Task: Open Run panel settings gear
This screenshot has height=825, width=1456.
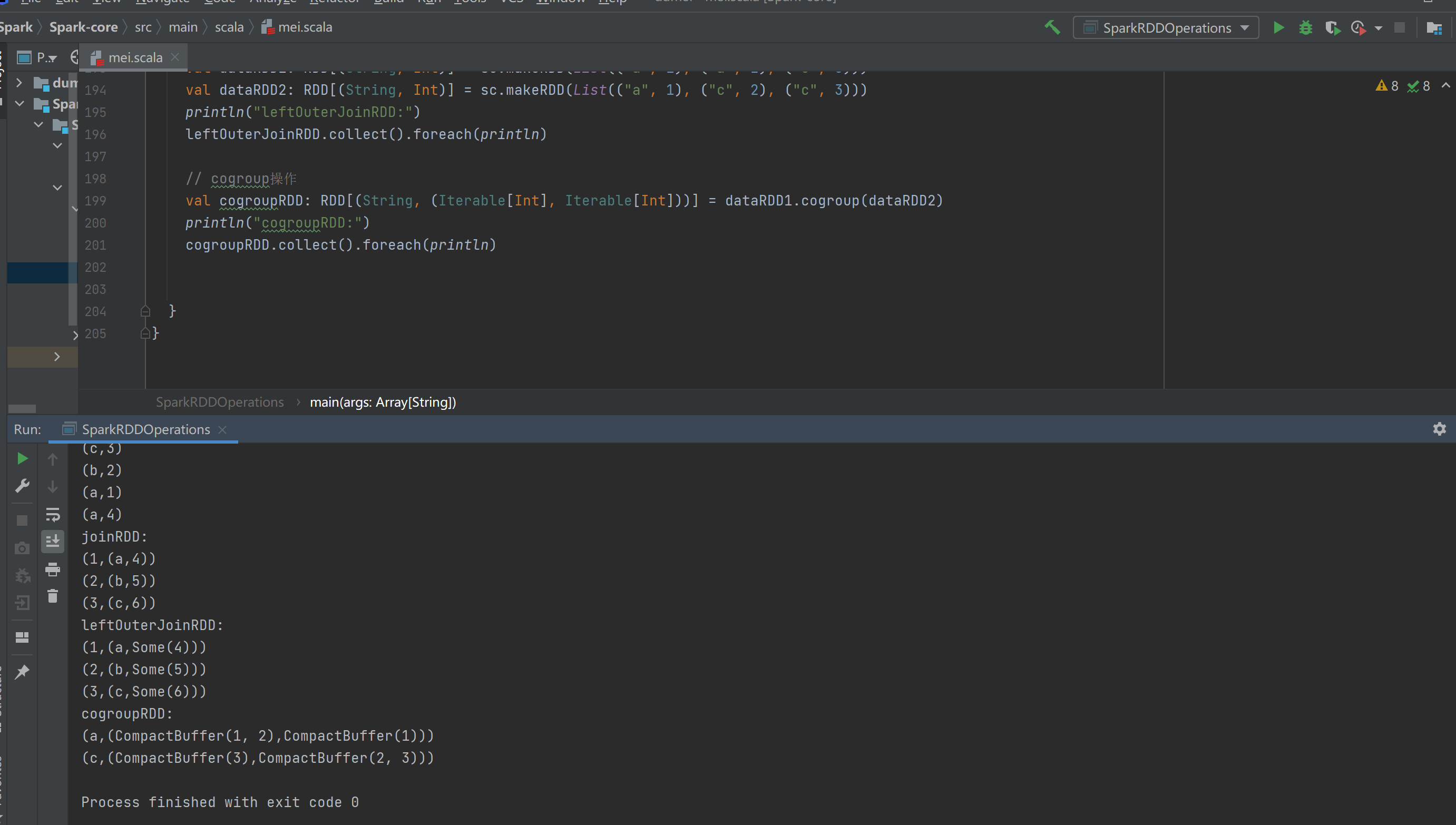Action: click(1439, 429)
